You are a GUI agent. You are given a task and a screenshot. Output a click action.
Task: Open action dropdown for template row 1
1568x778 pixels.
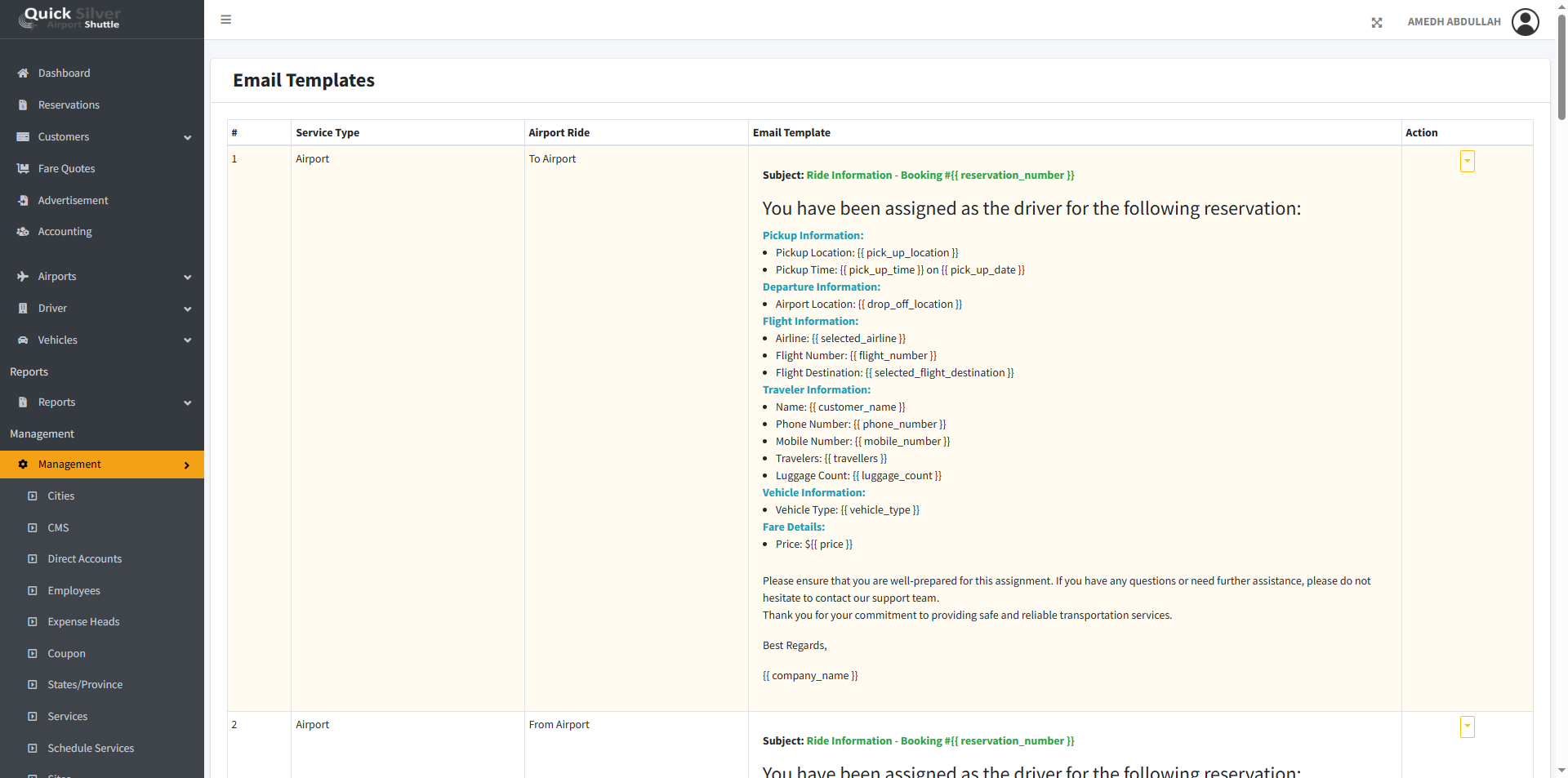pos(1467,162)
